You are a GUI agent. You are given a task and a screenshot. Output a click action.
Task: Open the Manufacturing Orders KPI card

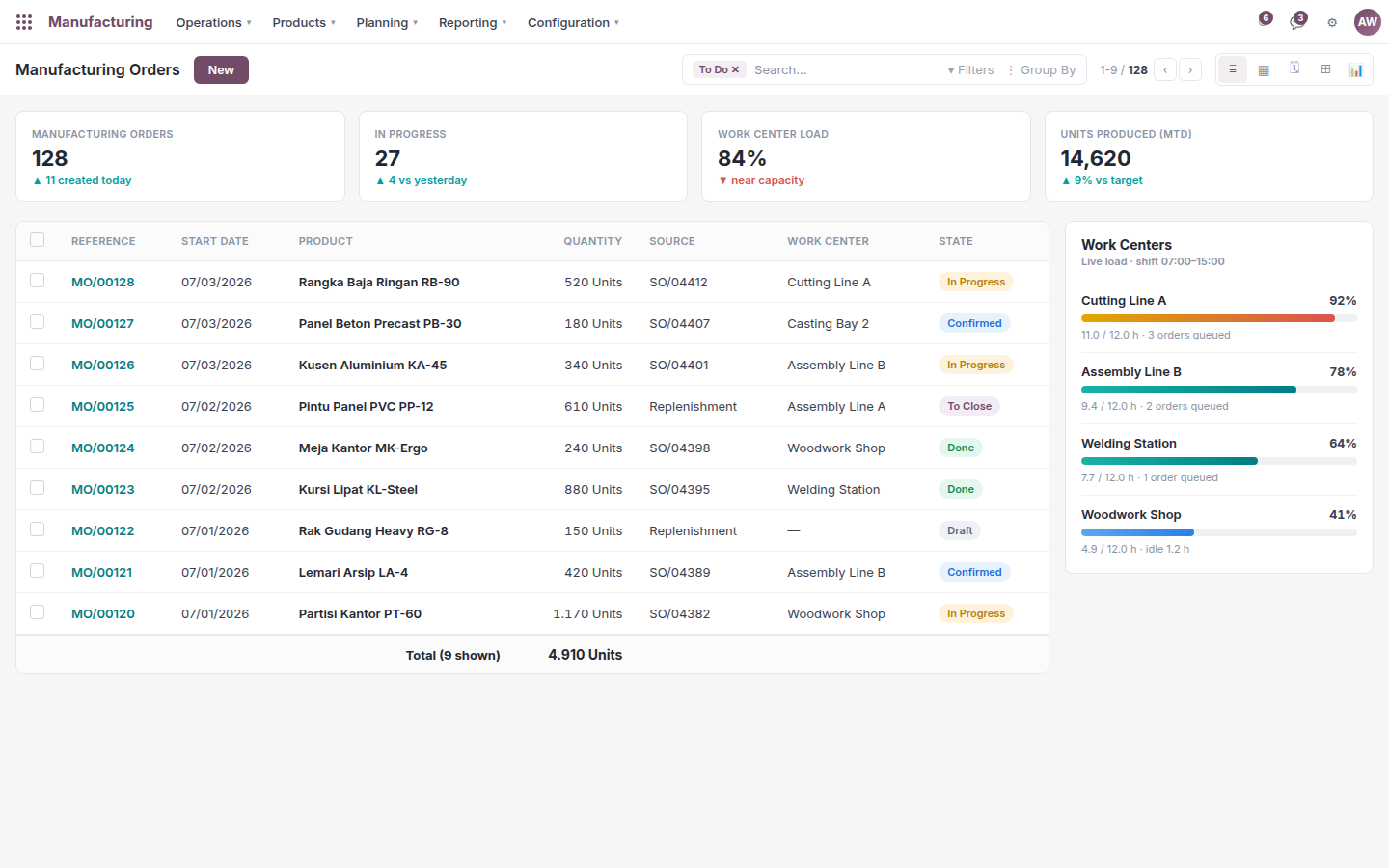pyautogui.click(x=180, y=156)
